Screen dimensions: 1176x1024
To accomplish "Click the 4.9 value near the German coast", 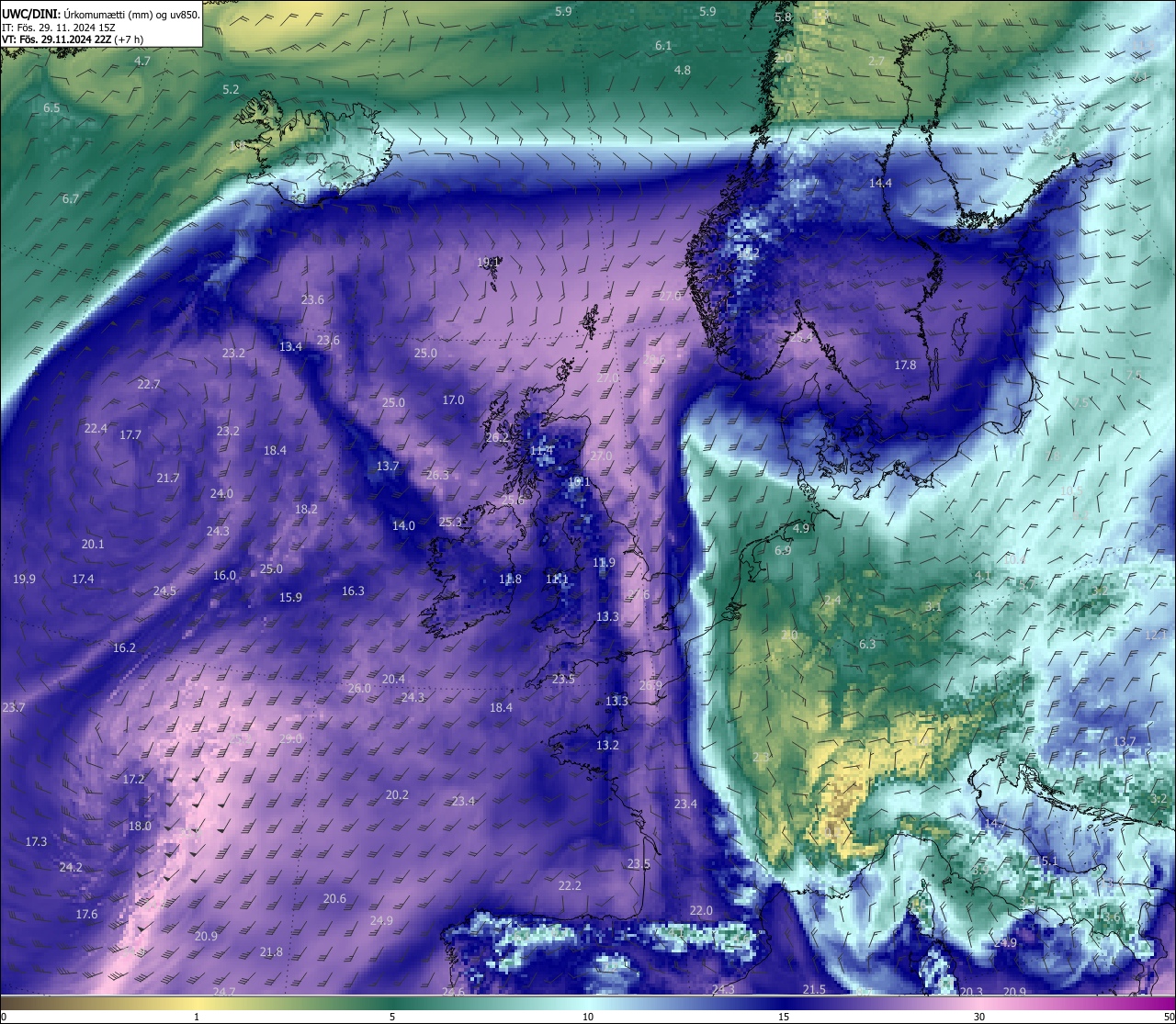I will click(801, 529).
